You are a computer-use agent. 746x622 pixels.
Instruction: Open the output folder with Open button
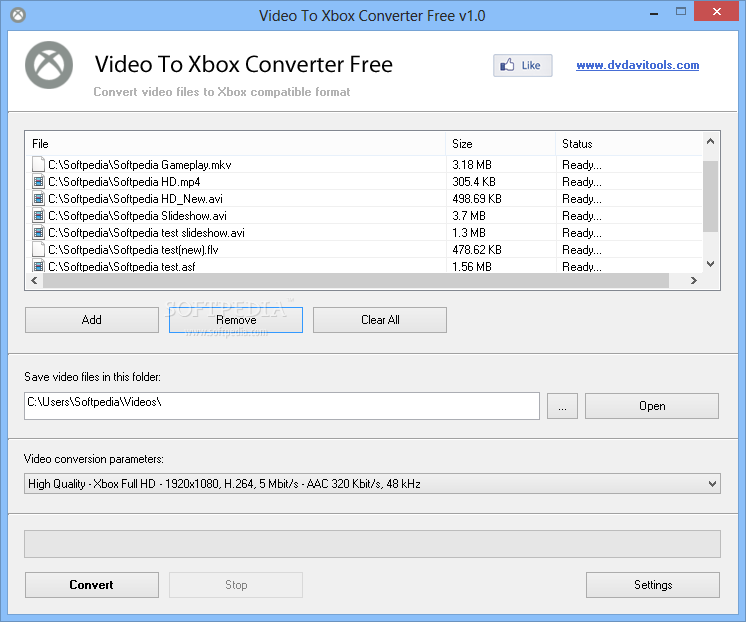(652, 406)
